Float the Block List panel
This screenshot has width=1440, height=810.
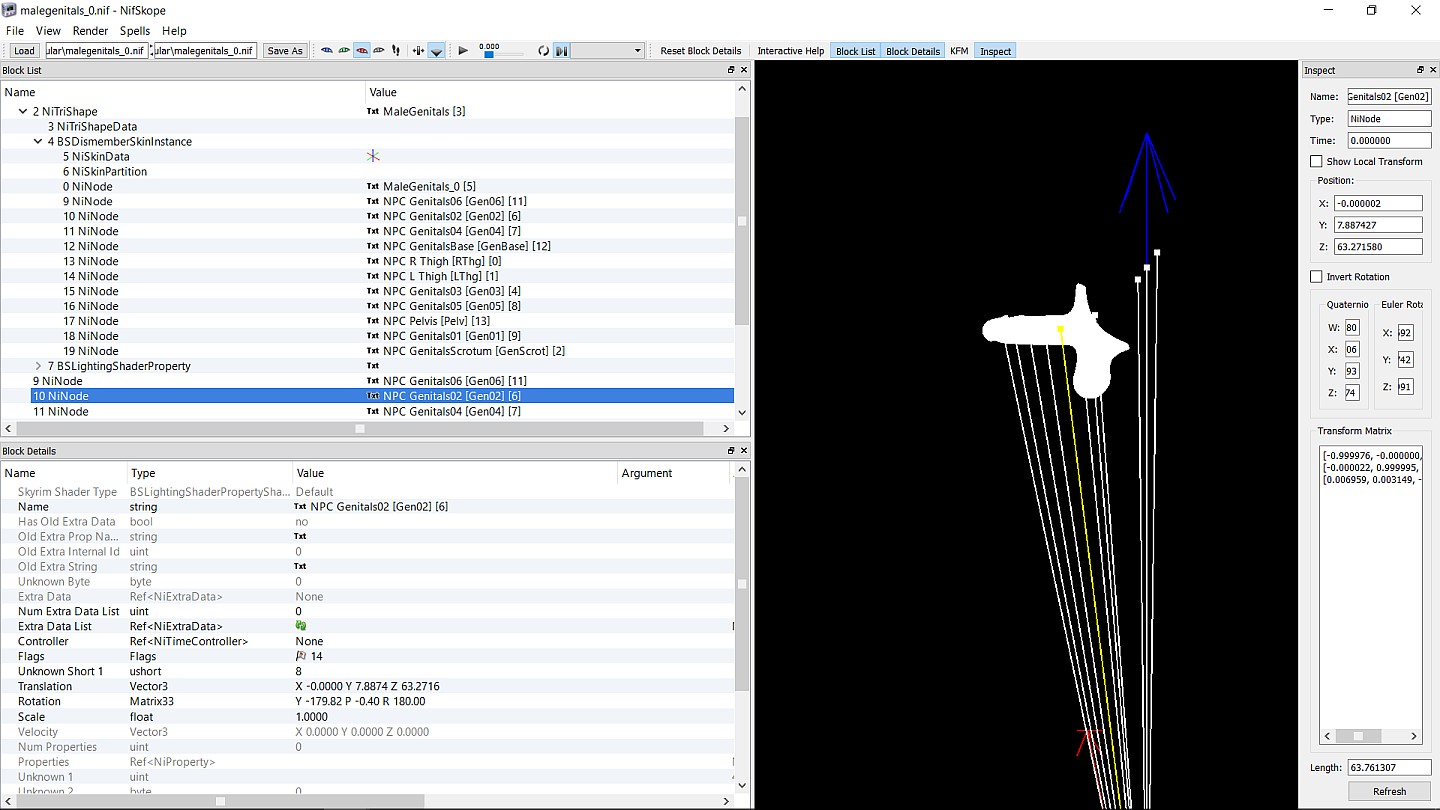(731, 70)
